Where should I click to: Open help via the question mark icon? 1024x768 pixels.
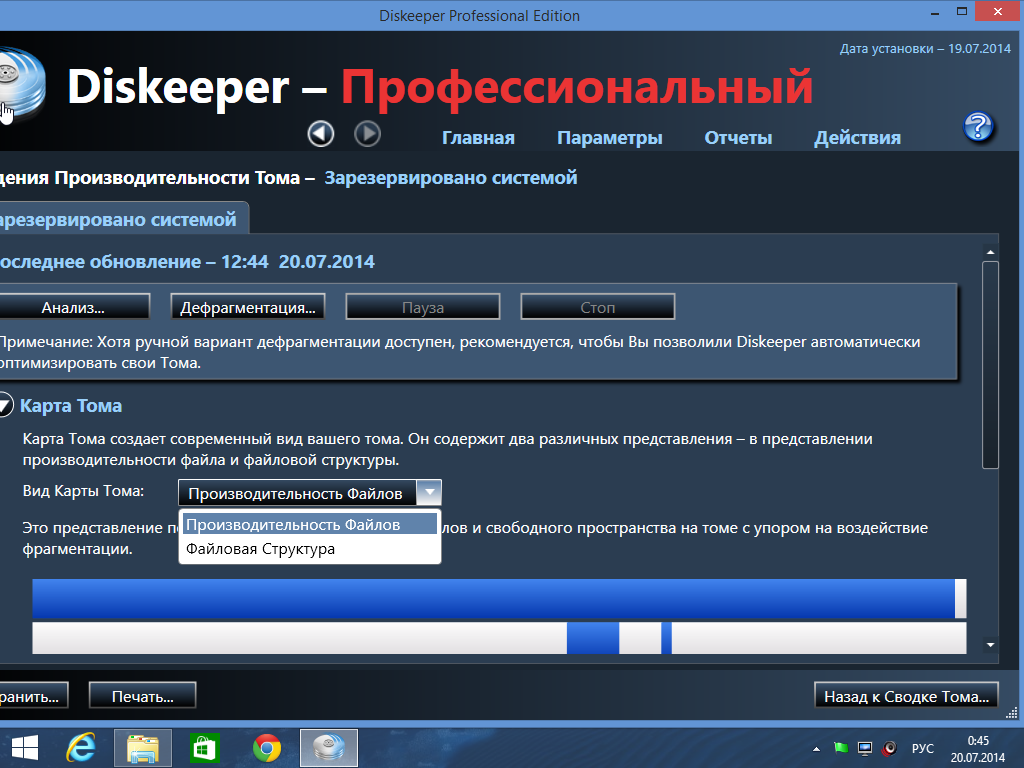point(978,127)
